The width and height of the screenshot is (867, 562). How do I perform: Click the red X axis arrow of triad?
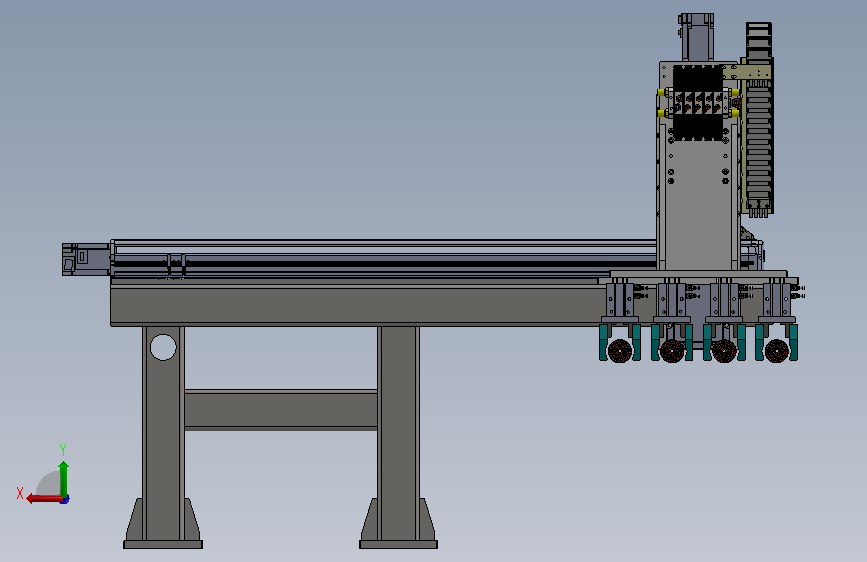click(43, 499)
